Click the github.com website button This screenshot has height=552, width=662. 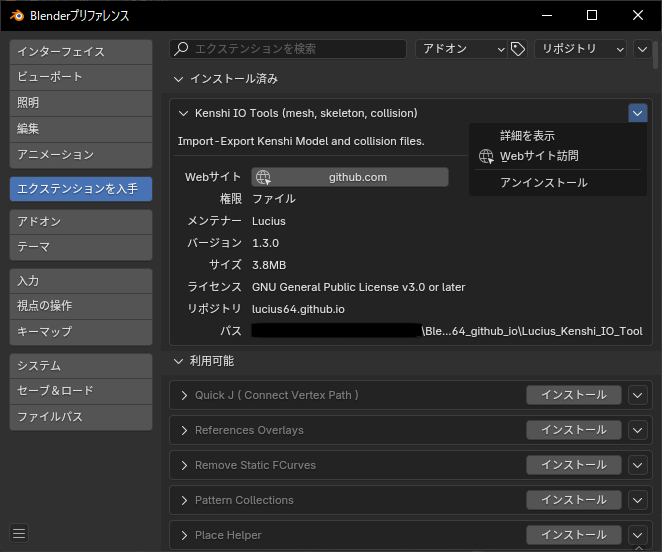[350, 177]
